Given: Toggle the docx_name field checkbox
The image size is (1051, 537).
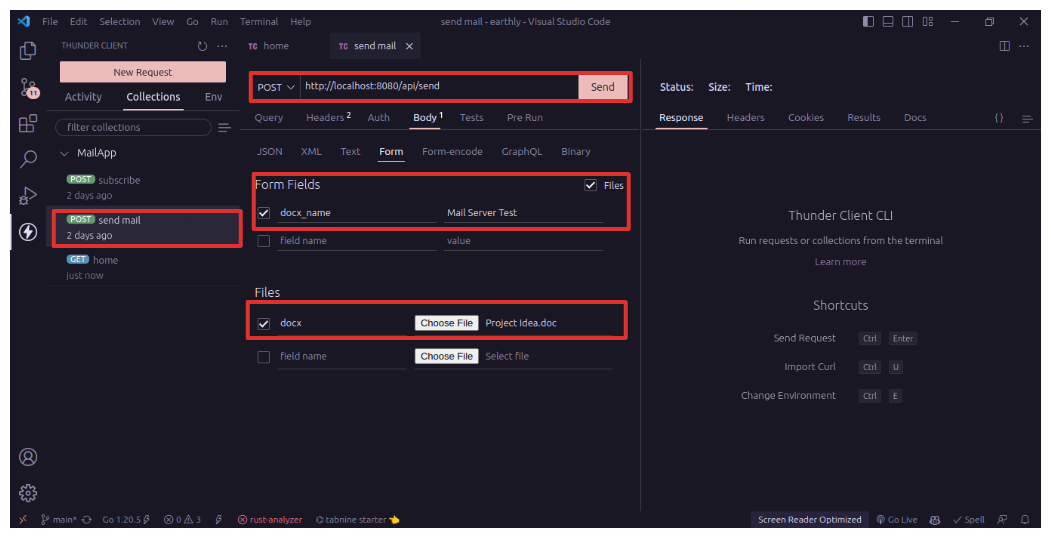Looking at the screenshot, I should (x=264, y=213).
